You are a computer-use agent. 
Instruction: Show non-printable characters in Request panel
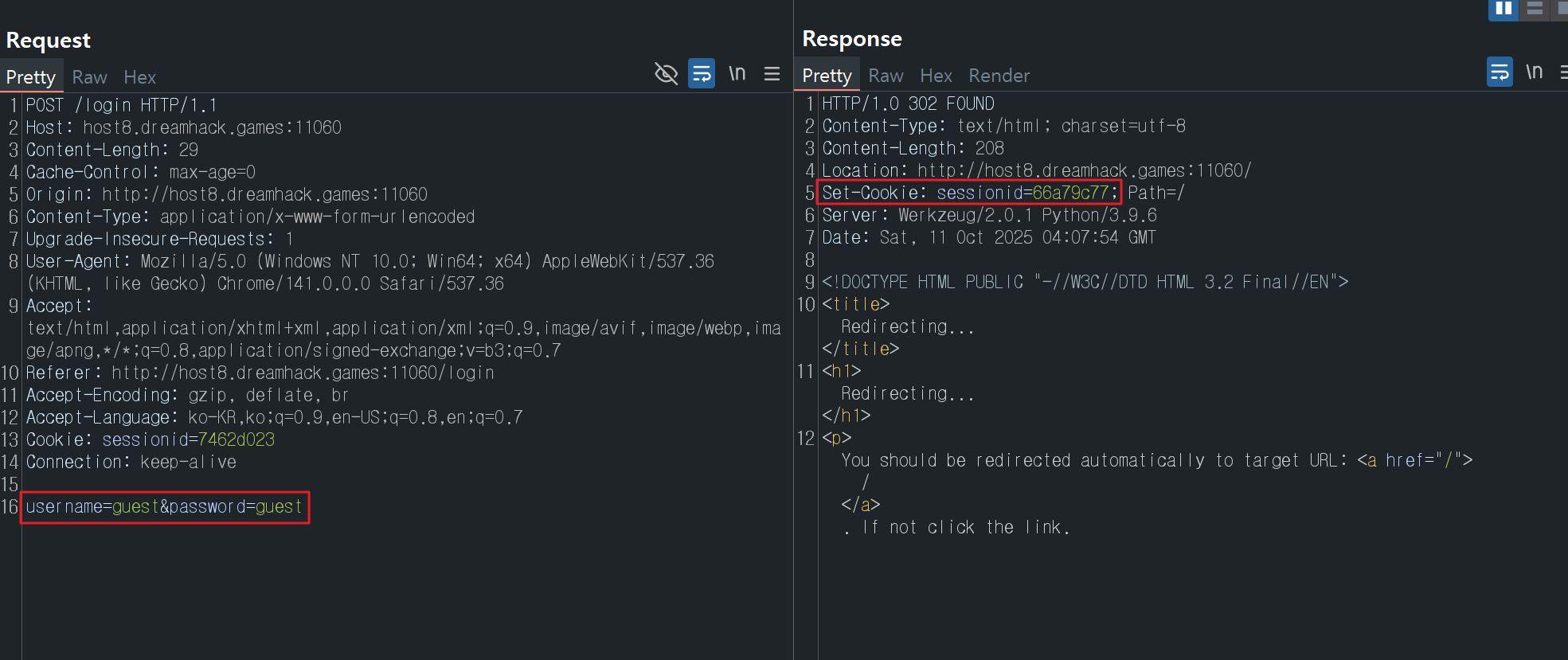[737, 74]
